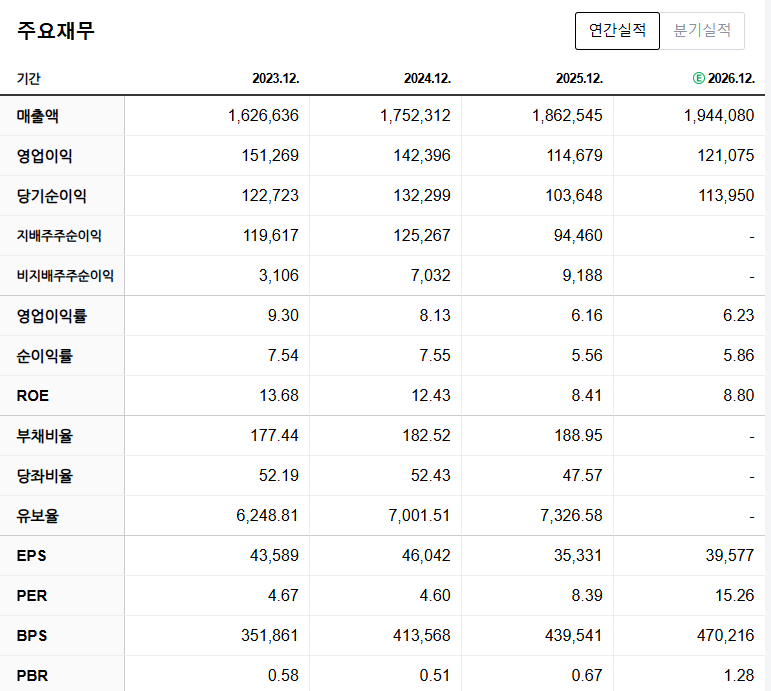Click the 유보율 row label
Screen dimensions: 771x691
[38, 515]
